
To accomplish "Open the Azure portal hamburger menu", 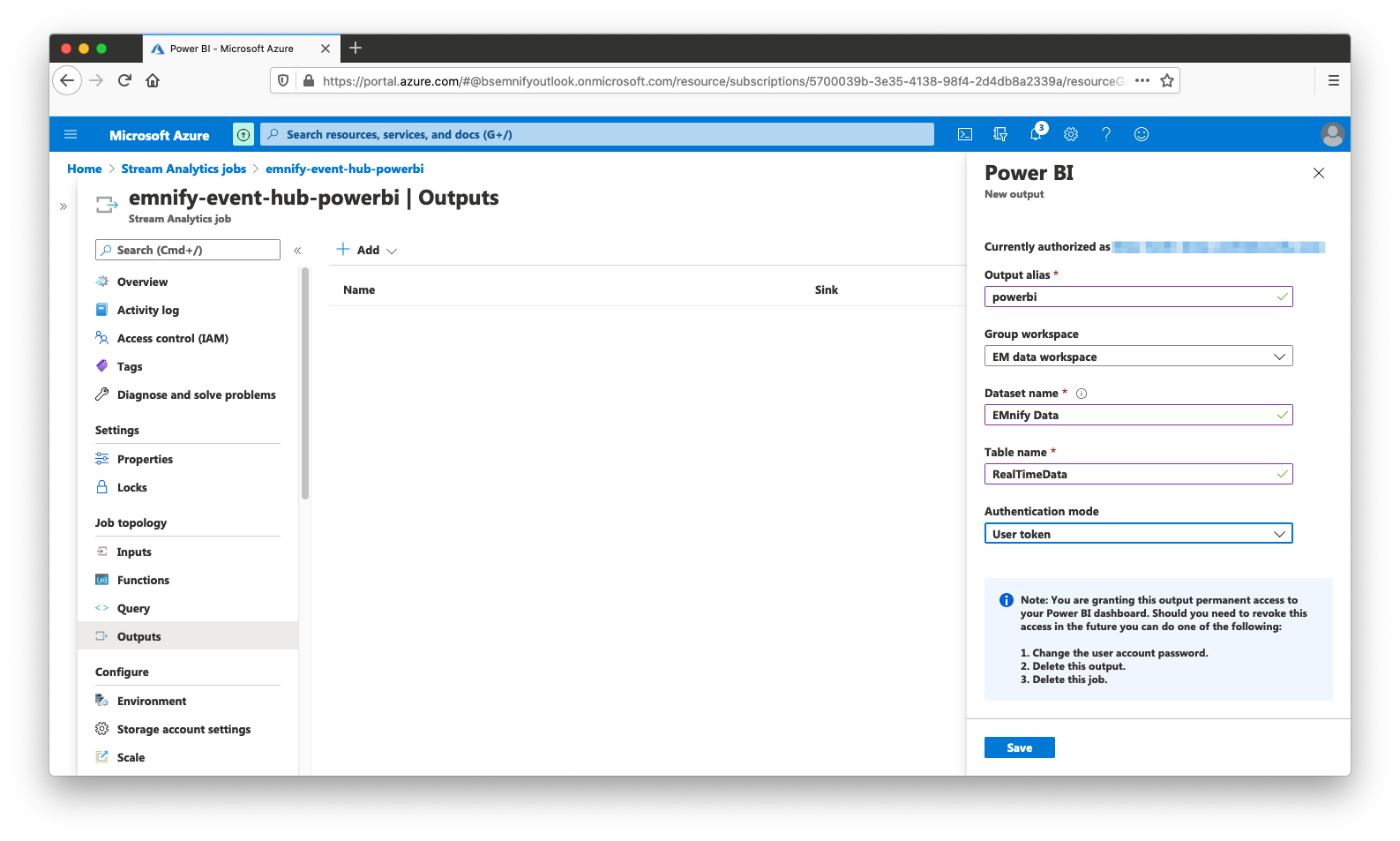I will coord(71,134).
